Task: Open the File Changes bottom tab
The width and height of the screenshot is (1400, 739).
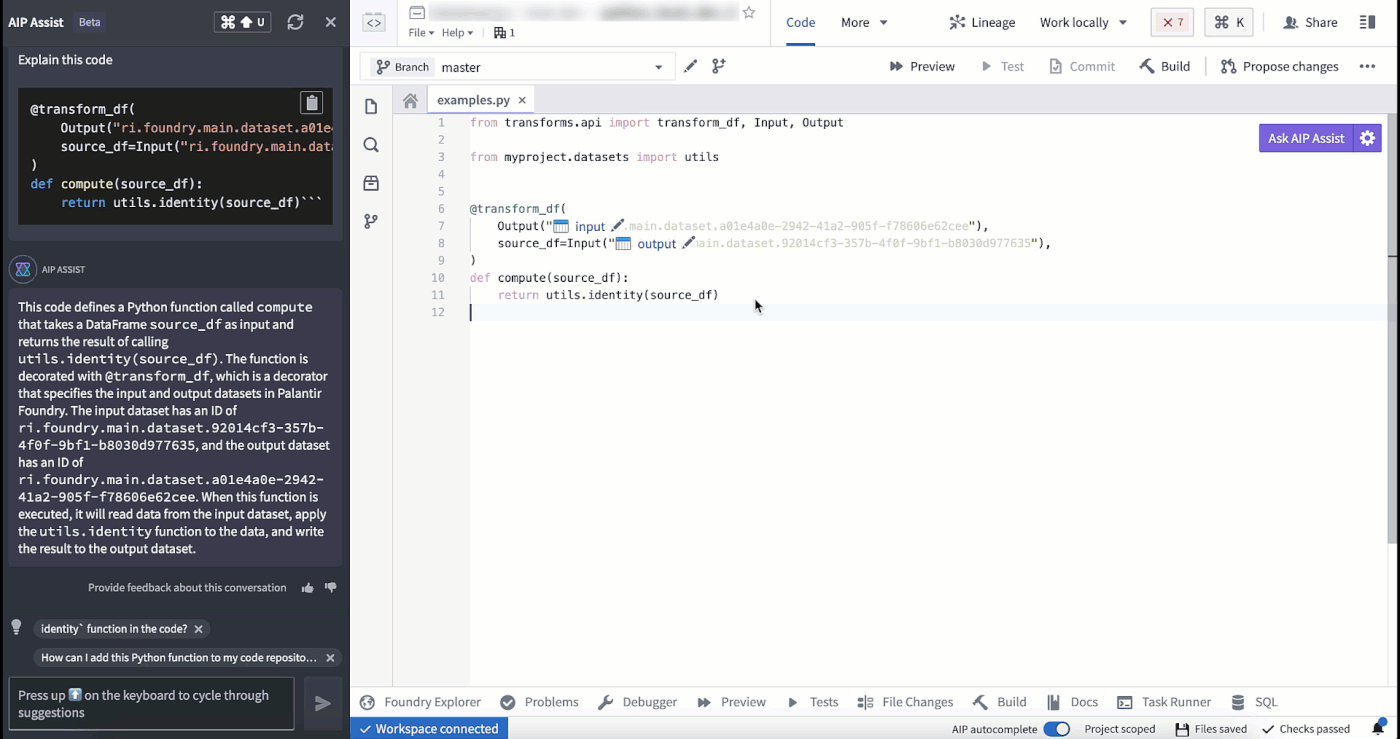Action: coord(906,702)
